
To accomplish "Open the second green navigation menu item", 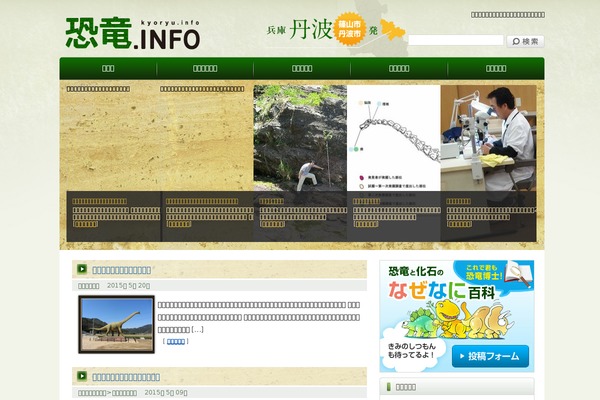I will click(205, 69).
